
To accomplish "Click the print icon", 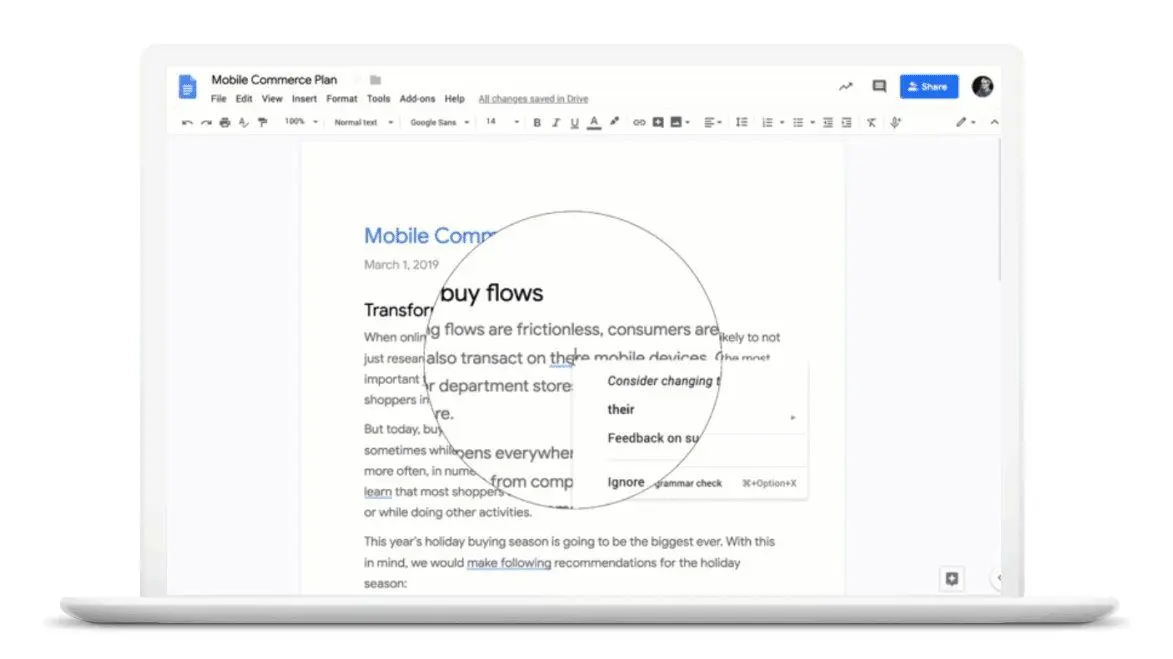I will point(226,122).
